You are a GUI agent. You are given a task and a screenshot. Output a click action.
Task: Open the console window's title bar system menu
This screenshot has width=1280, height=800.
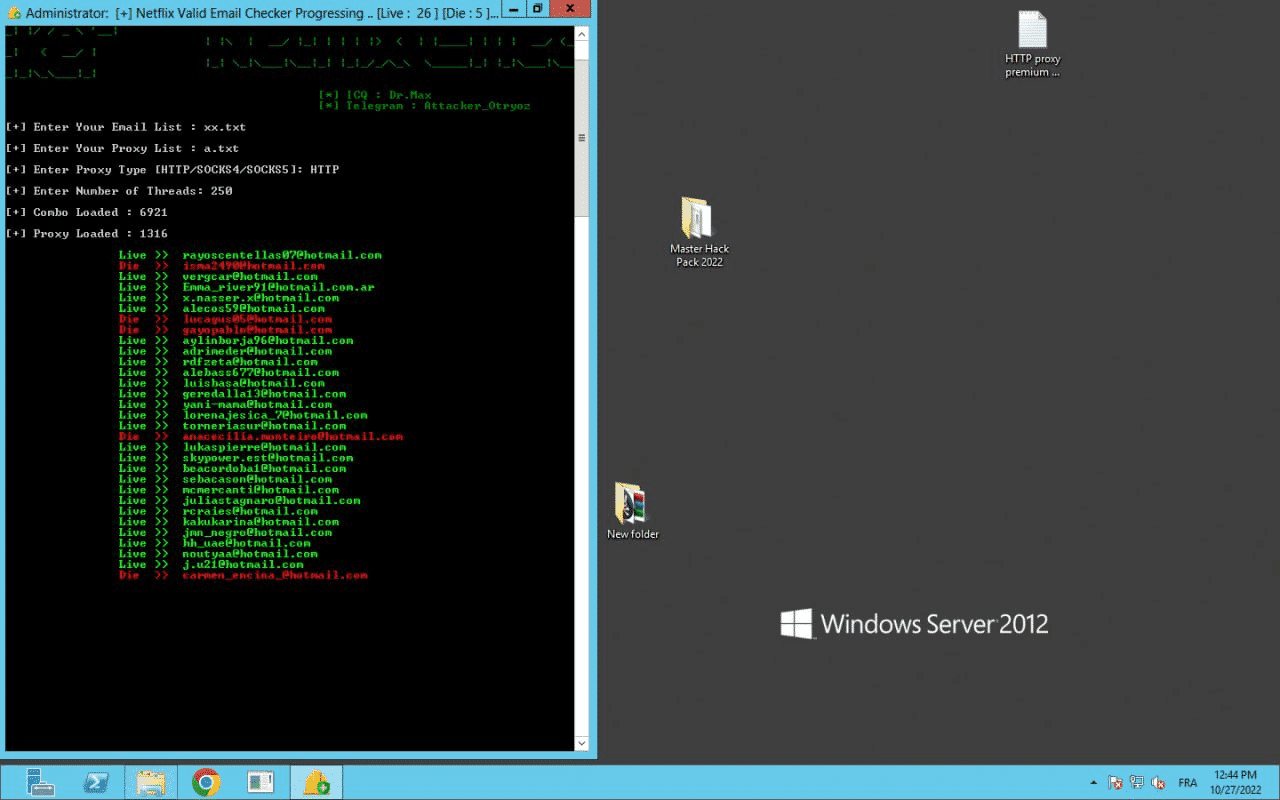(13, 13)
